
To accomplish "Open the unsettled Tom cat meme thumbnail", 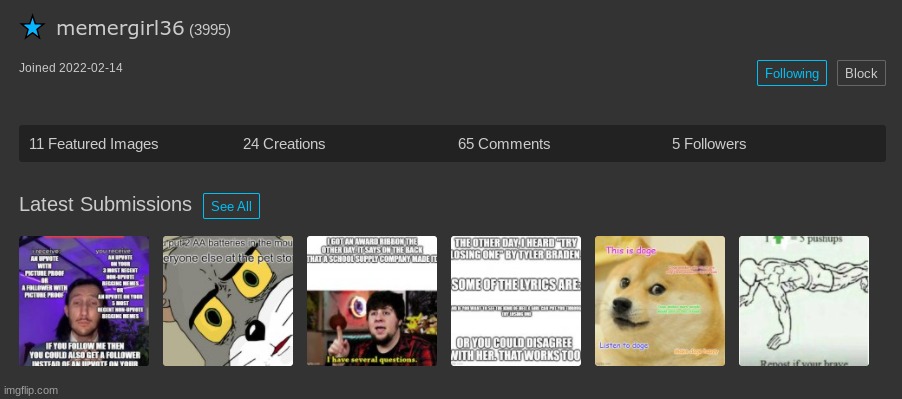I will (x=228, y=301).
